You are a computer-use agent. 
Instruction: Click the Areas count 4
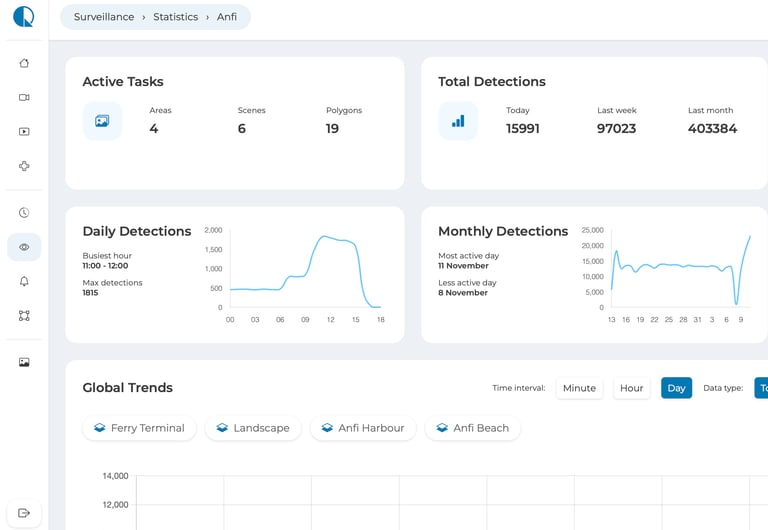tap(154, 129)
